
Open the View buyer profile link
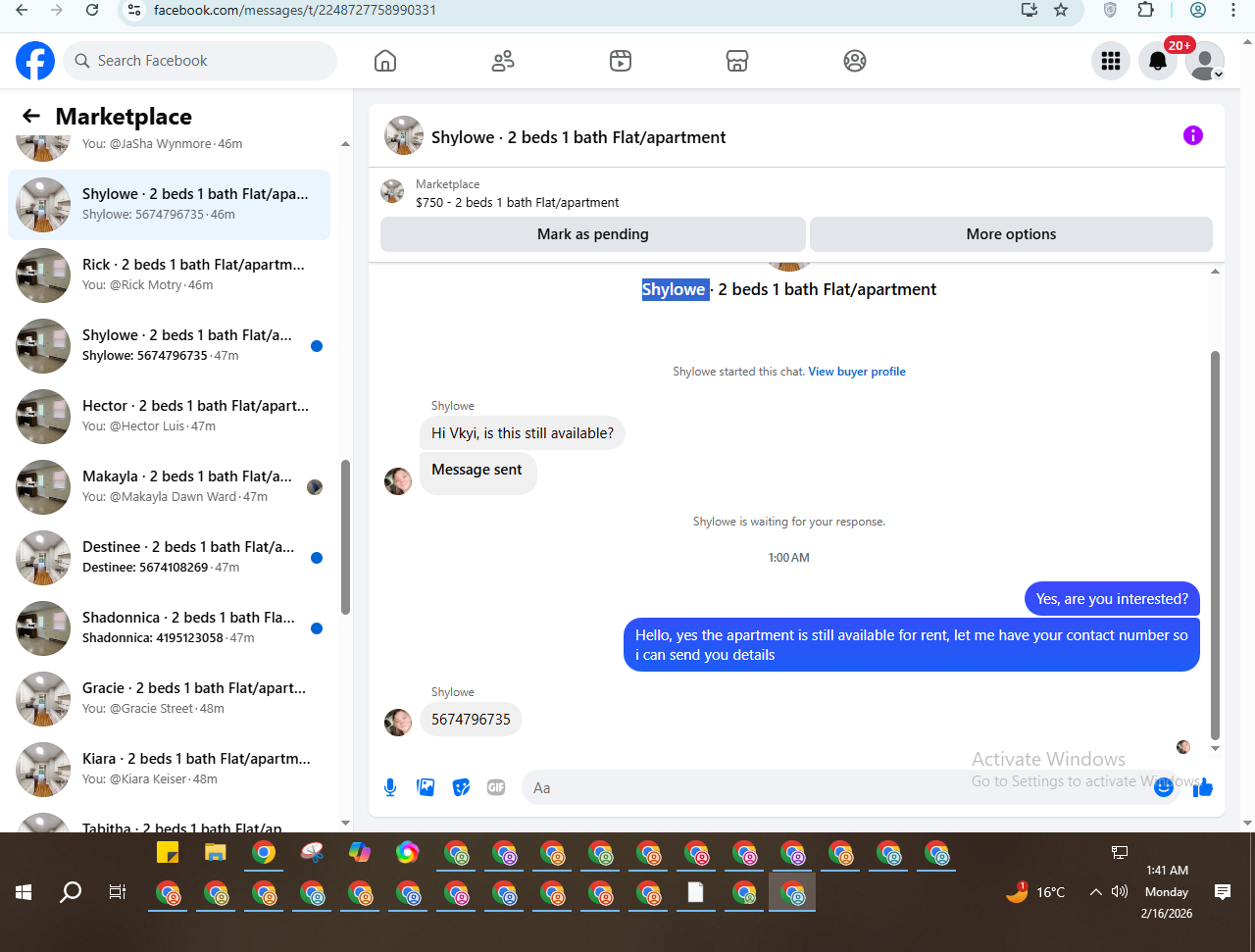click(857, 372)
